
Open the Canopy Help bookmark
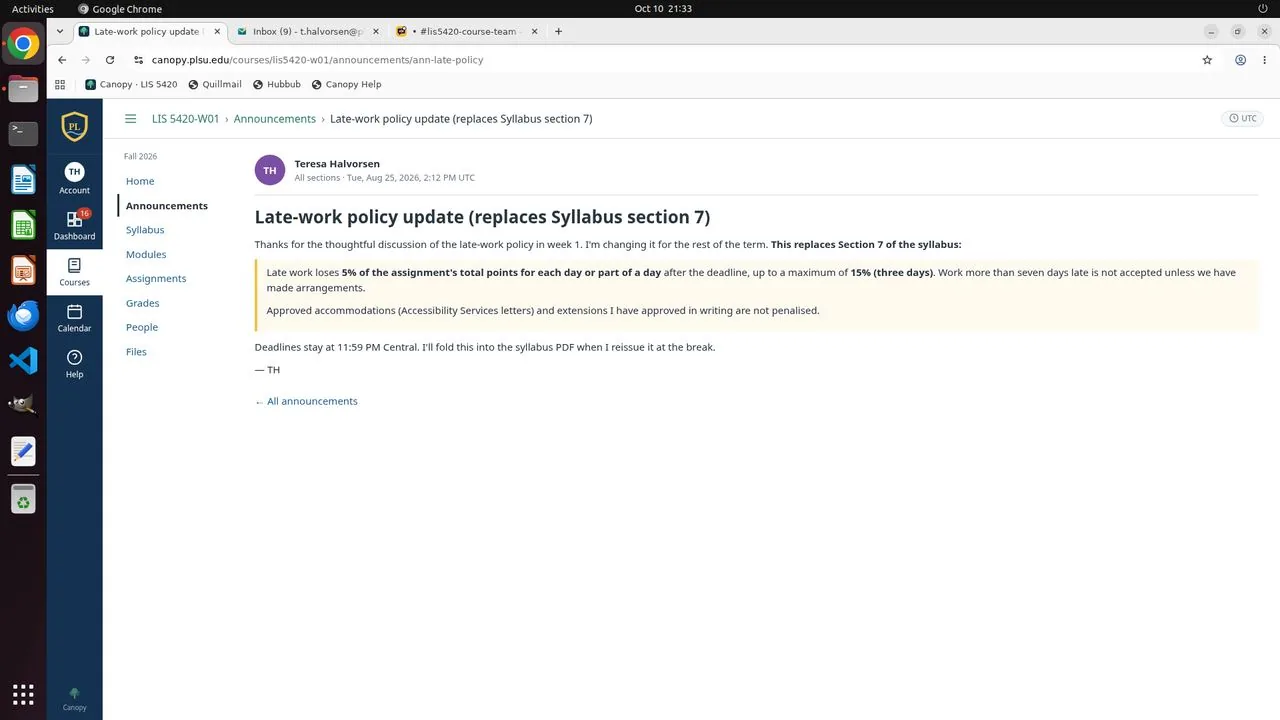346,85
